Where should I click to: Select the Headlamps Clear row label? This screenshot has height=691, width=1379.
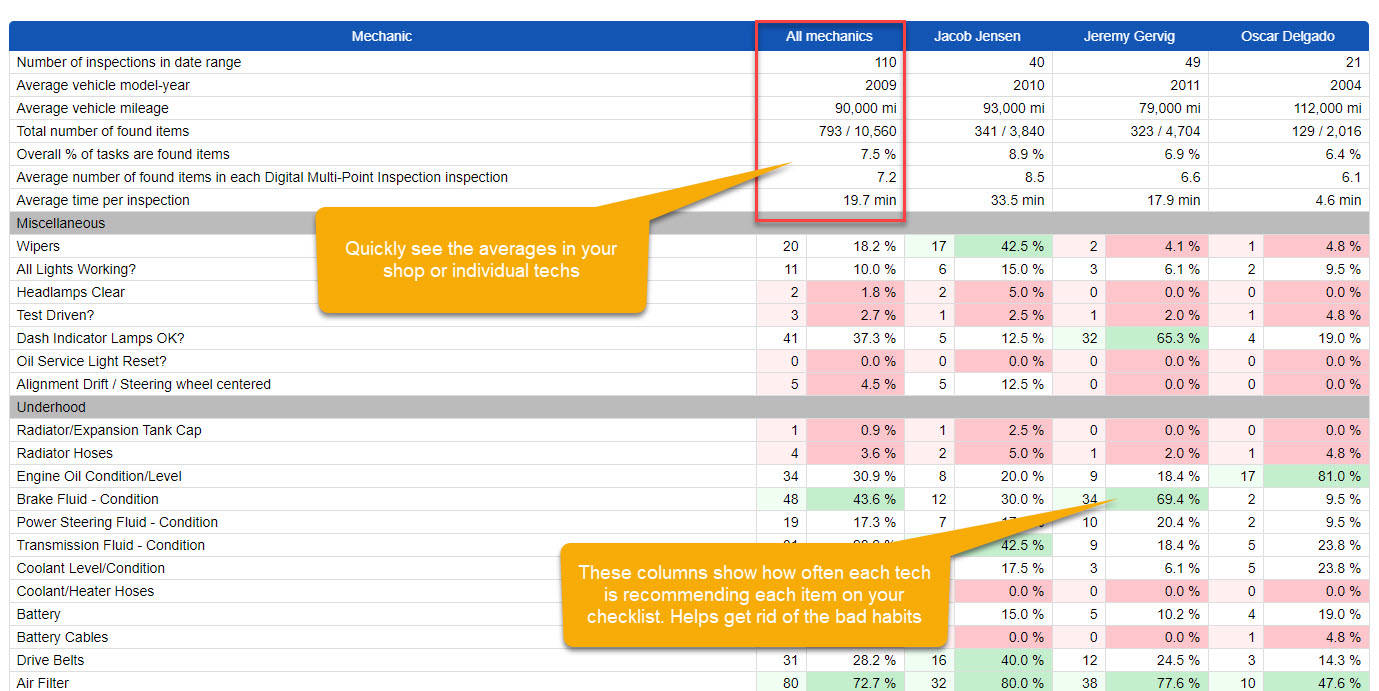point(71,292)
